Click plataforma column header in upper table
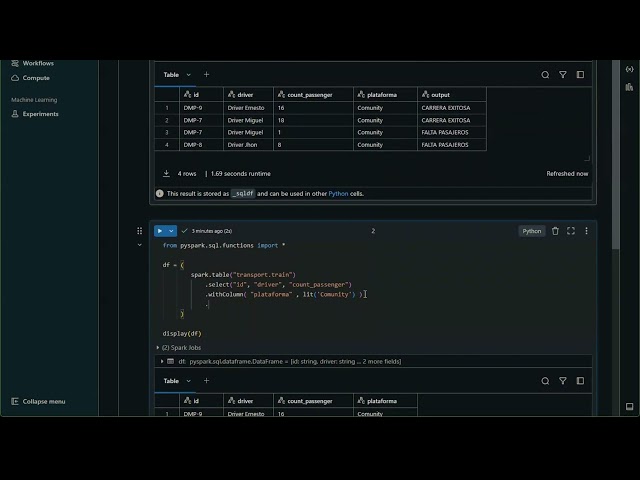Screen dimensions: 640x480 click(385, 95)
